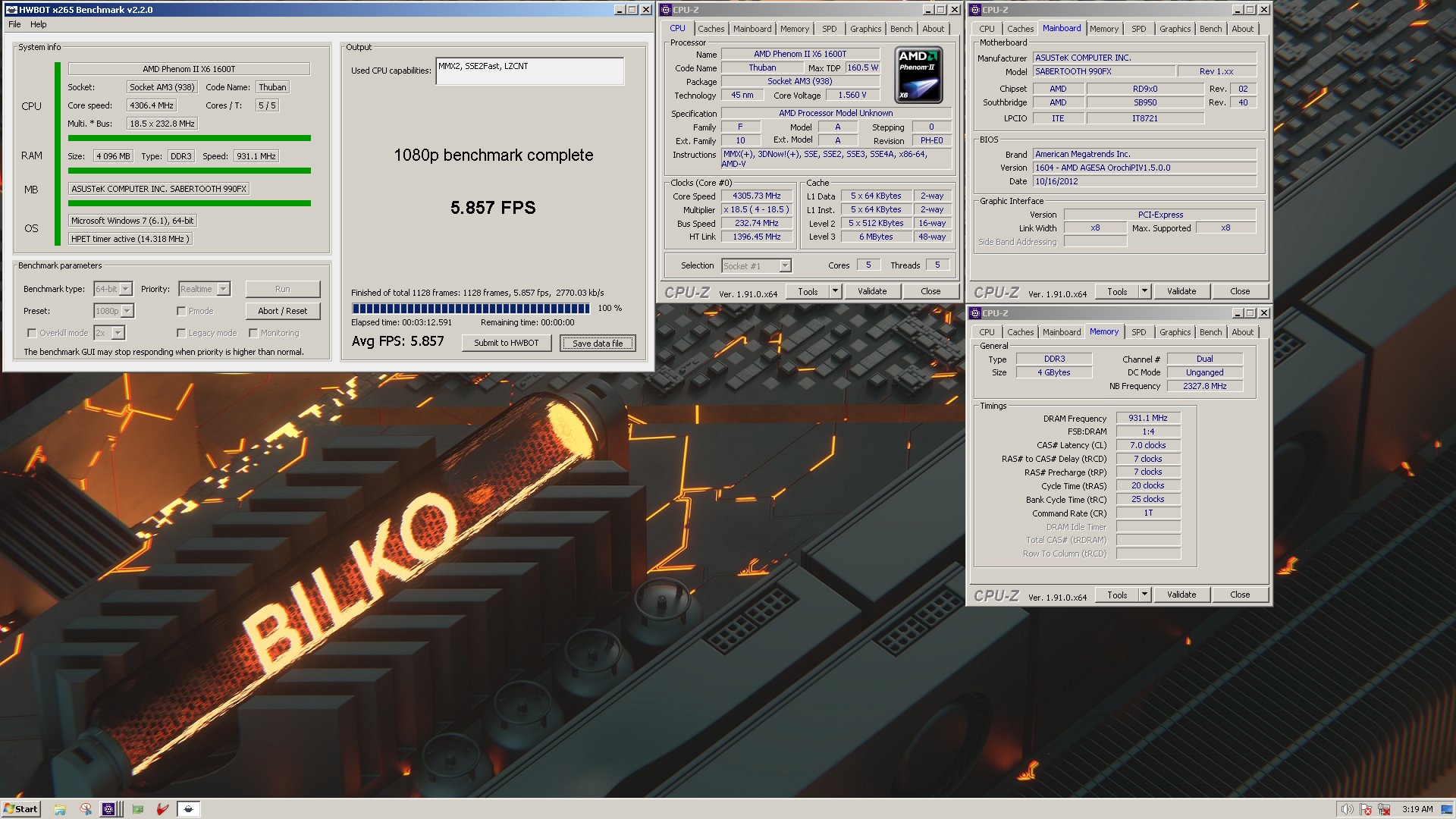Expand Tools arrow in the CPU-Z CPU window
Image resolution: width=1456 pixels, height=819 pixels.
[835, 291]
